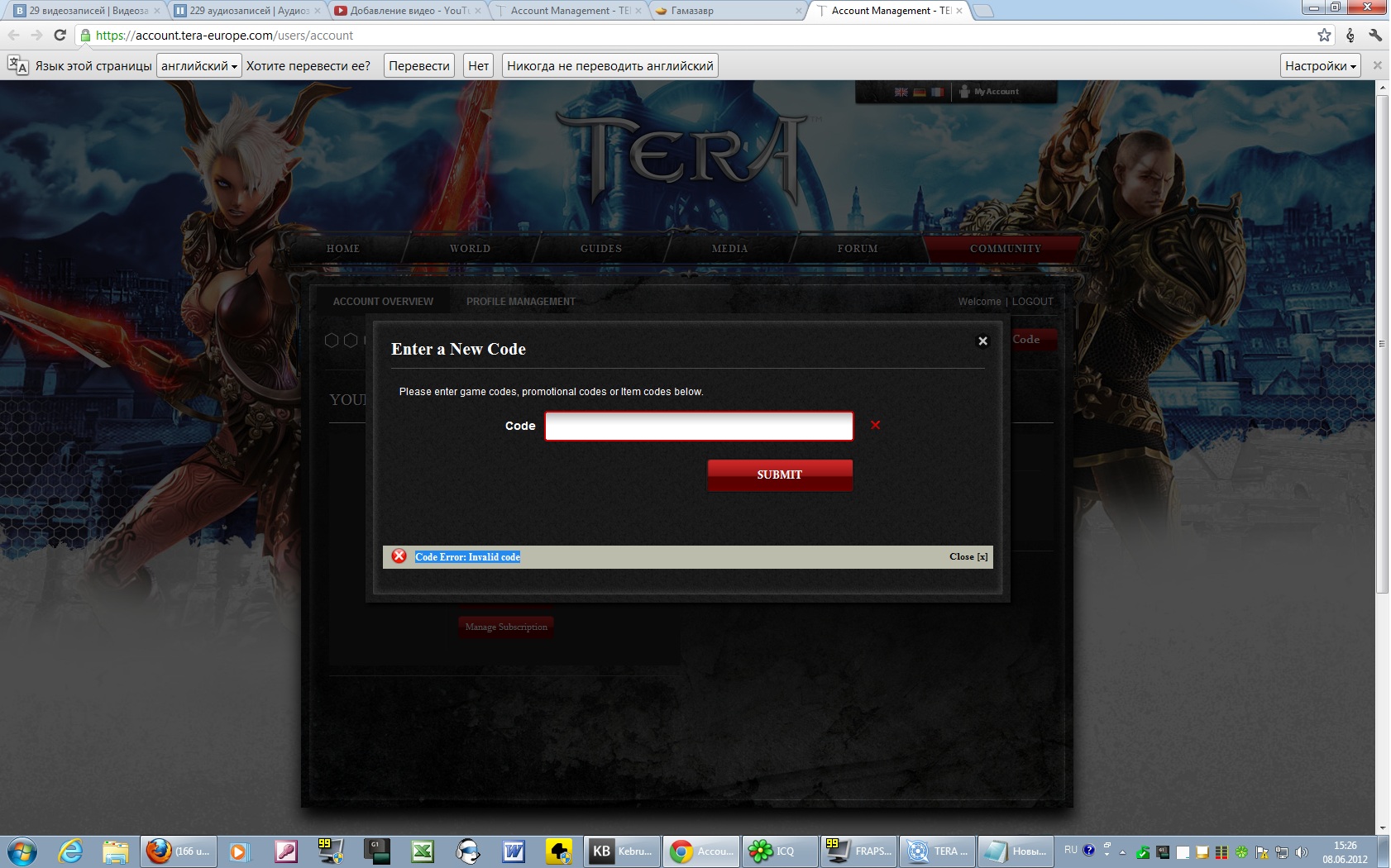The width and height of the screenshot is (1391, 868).
Task: Switch site language to French flag
Action: pyautogui.click(x=937, y=92)
